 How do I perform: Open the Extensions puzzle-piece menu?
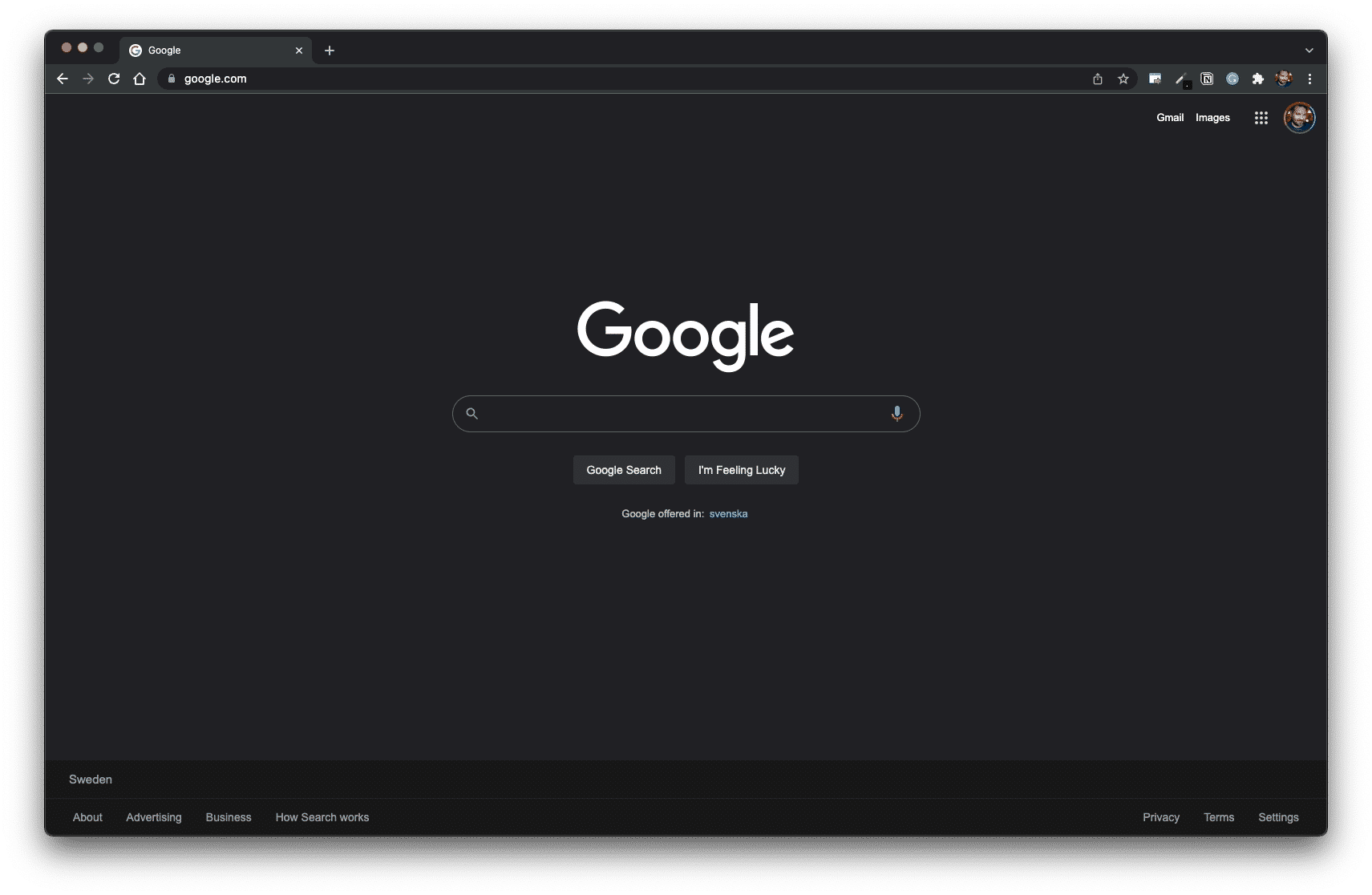point(1258,79)
